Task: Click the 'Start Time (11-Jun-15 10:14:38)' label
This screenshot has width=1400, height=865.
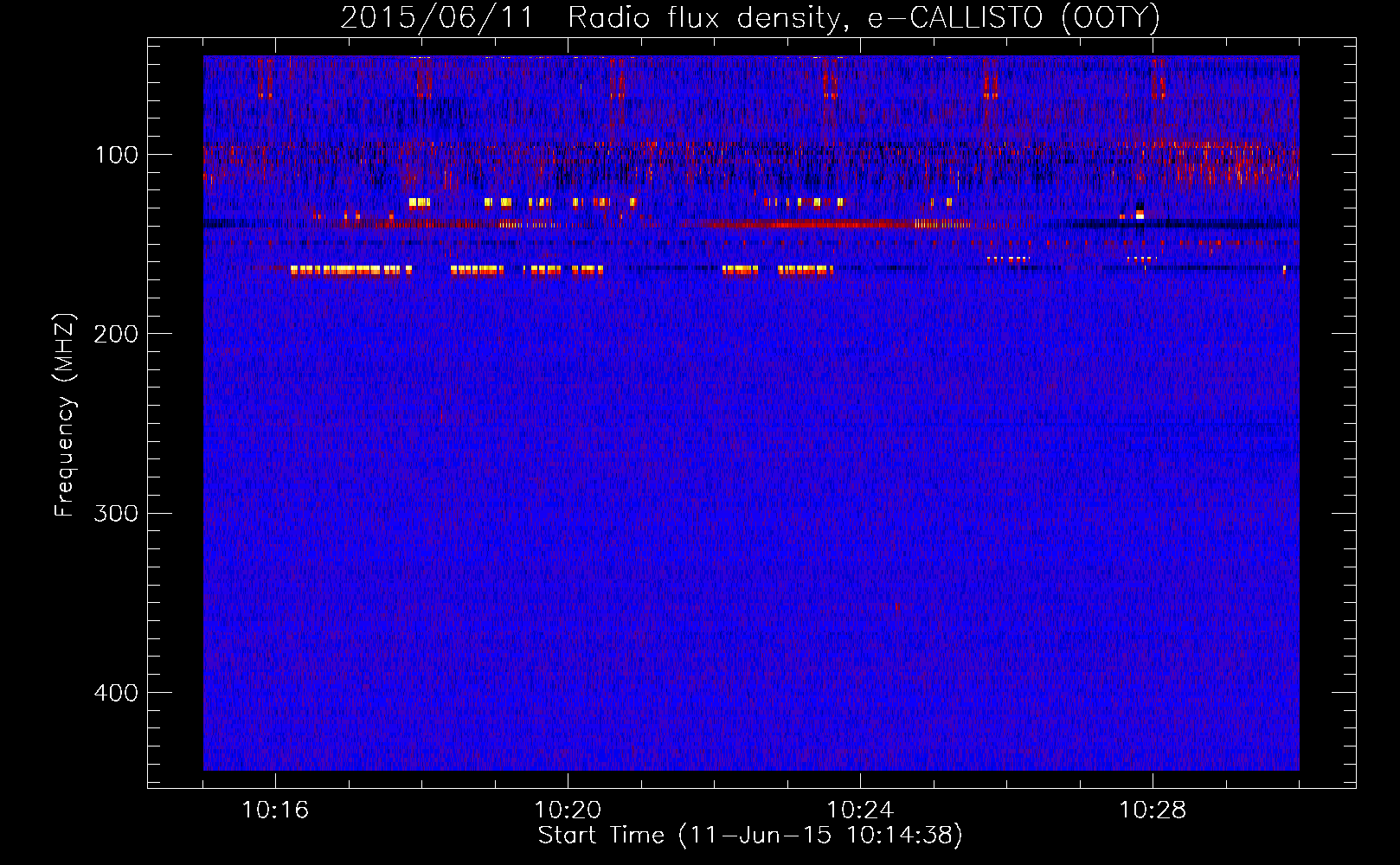Action: [750, 836]
